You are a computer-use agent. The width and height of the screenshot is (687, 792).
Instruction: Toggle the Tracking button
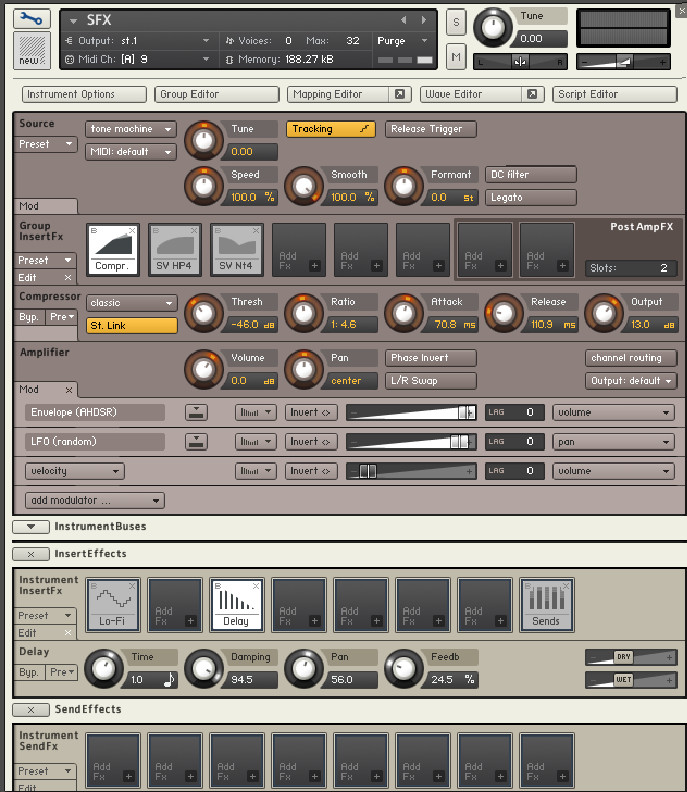pos(330,129)
